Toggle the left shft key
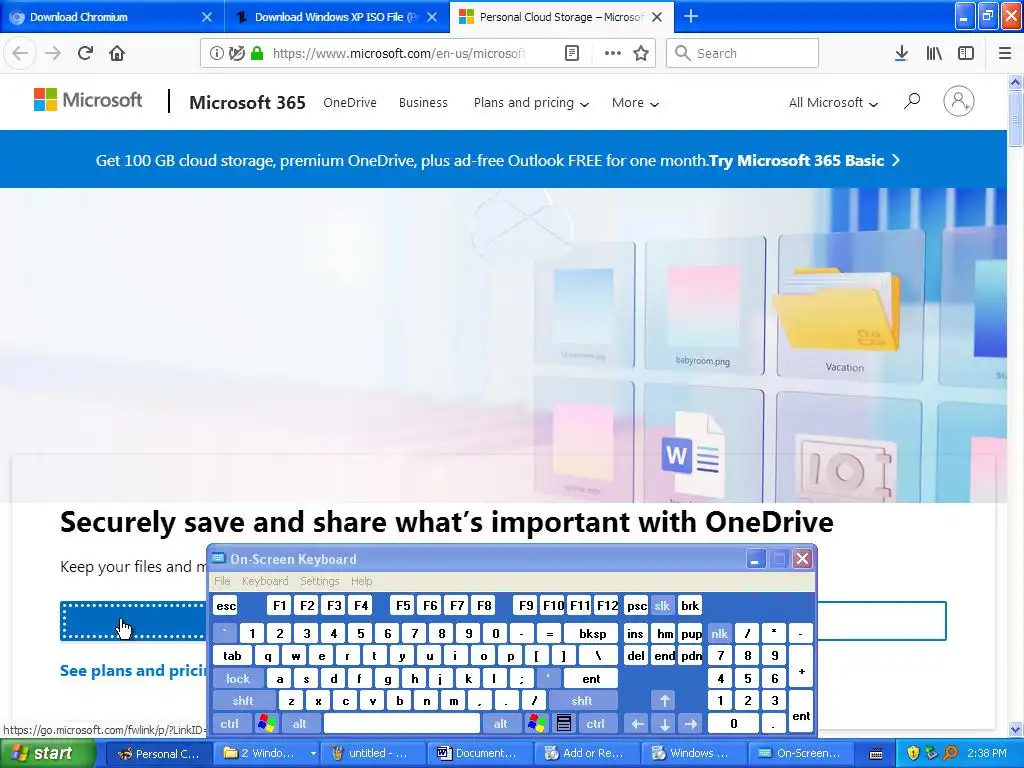This screenshot has height=768, width=1024. tap(243, 701)
